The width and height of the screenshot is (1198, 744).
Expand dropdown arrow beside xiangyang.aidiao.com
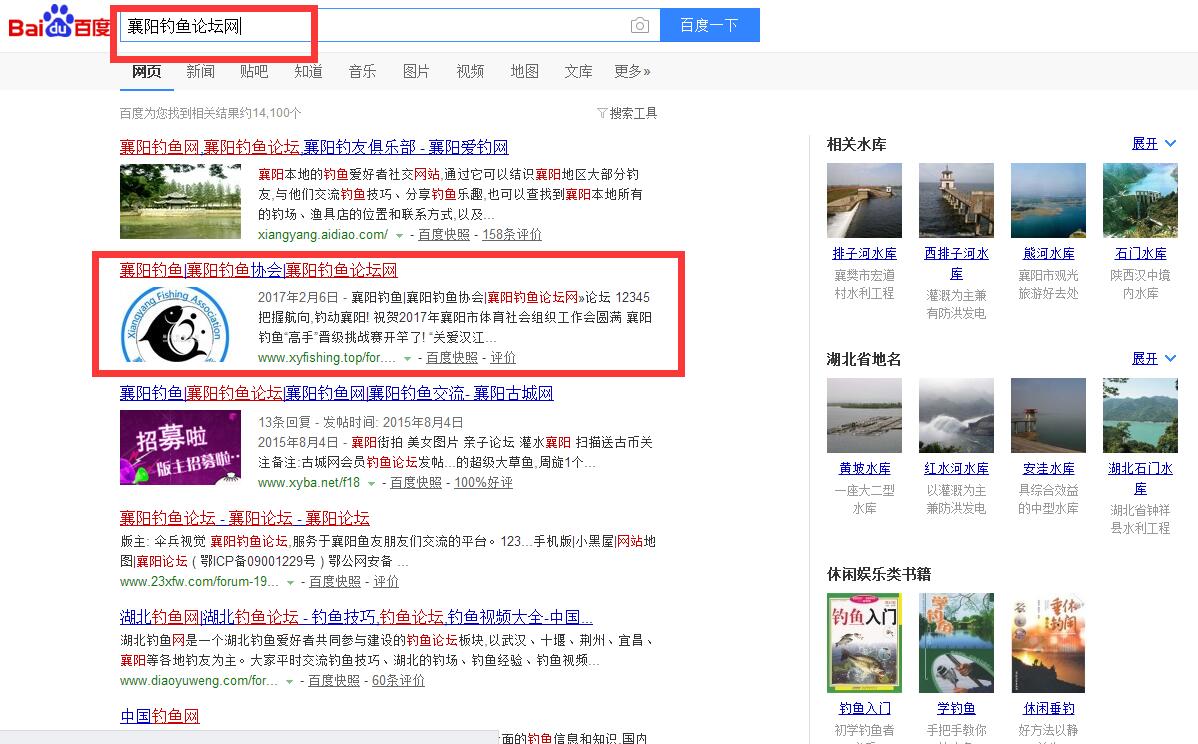[x=399, y=235]
